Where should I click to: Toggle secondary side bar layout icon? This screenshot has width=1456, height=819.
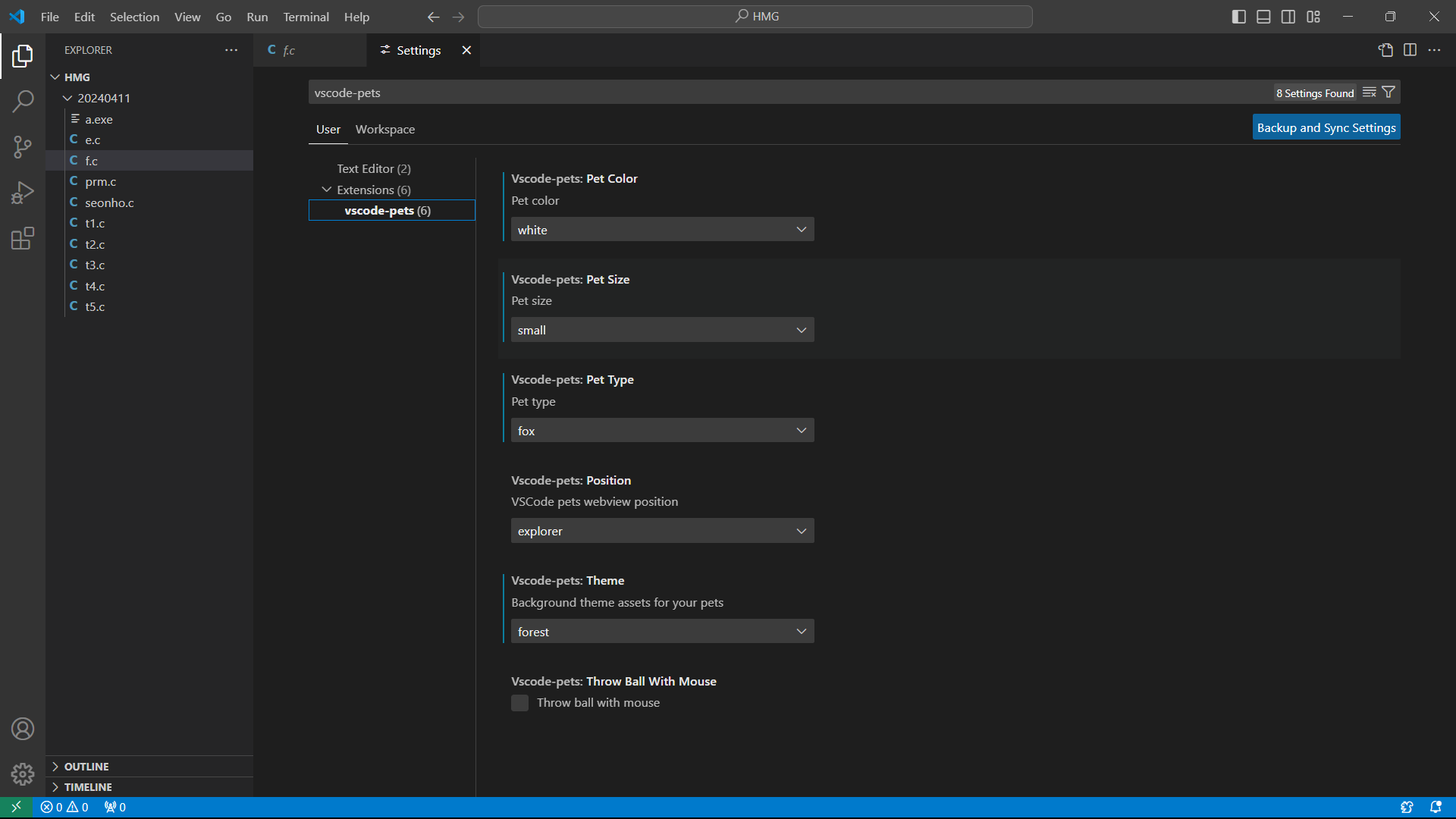tap(1288, 17)
